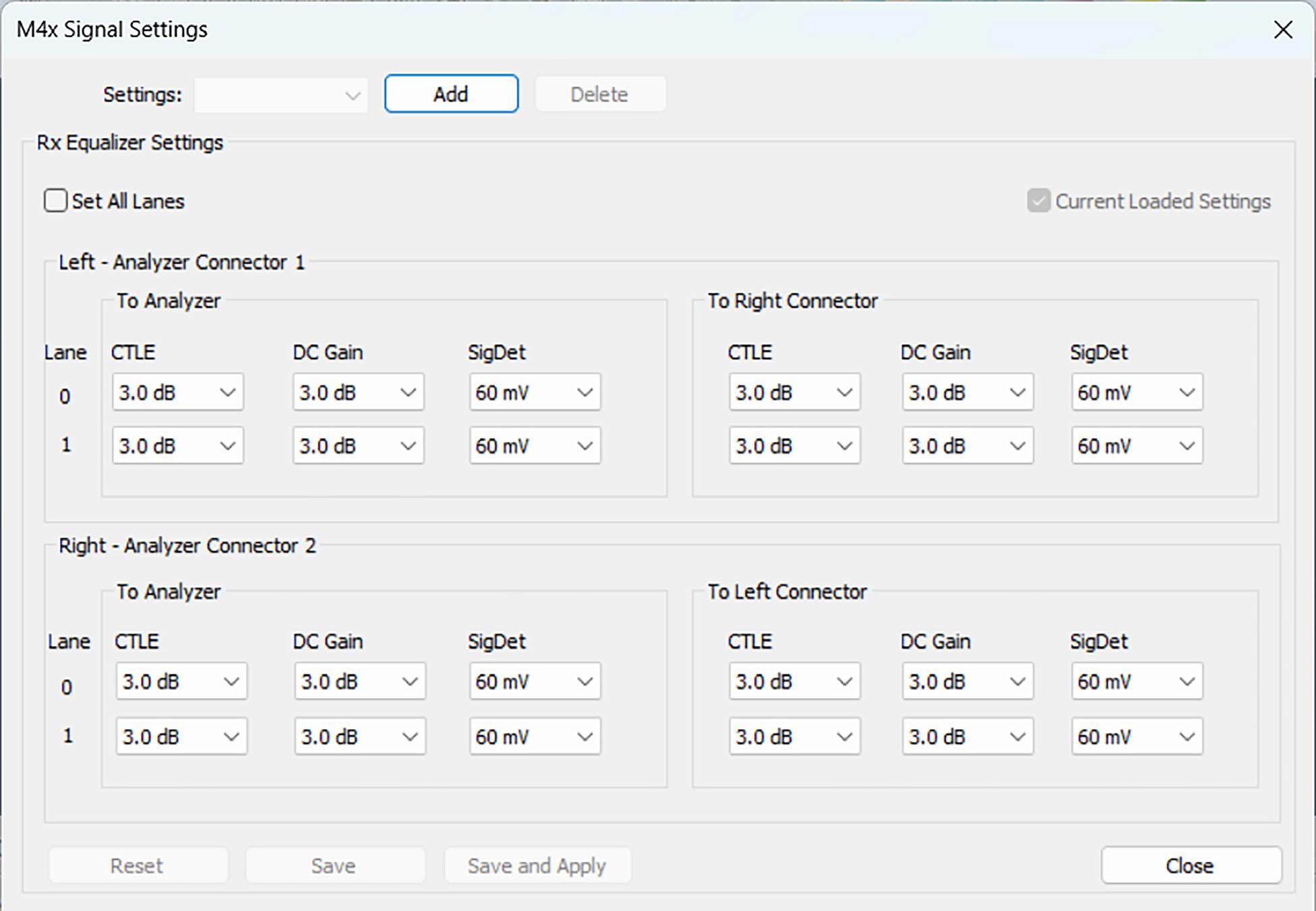Open To Left Connector Lane 1 CTLE dropdown
Screen dimensions: 1316x911
point(794,736)
